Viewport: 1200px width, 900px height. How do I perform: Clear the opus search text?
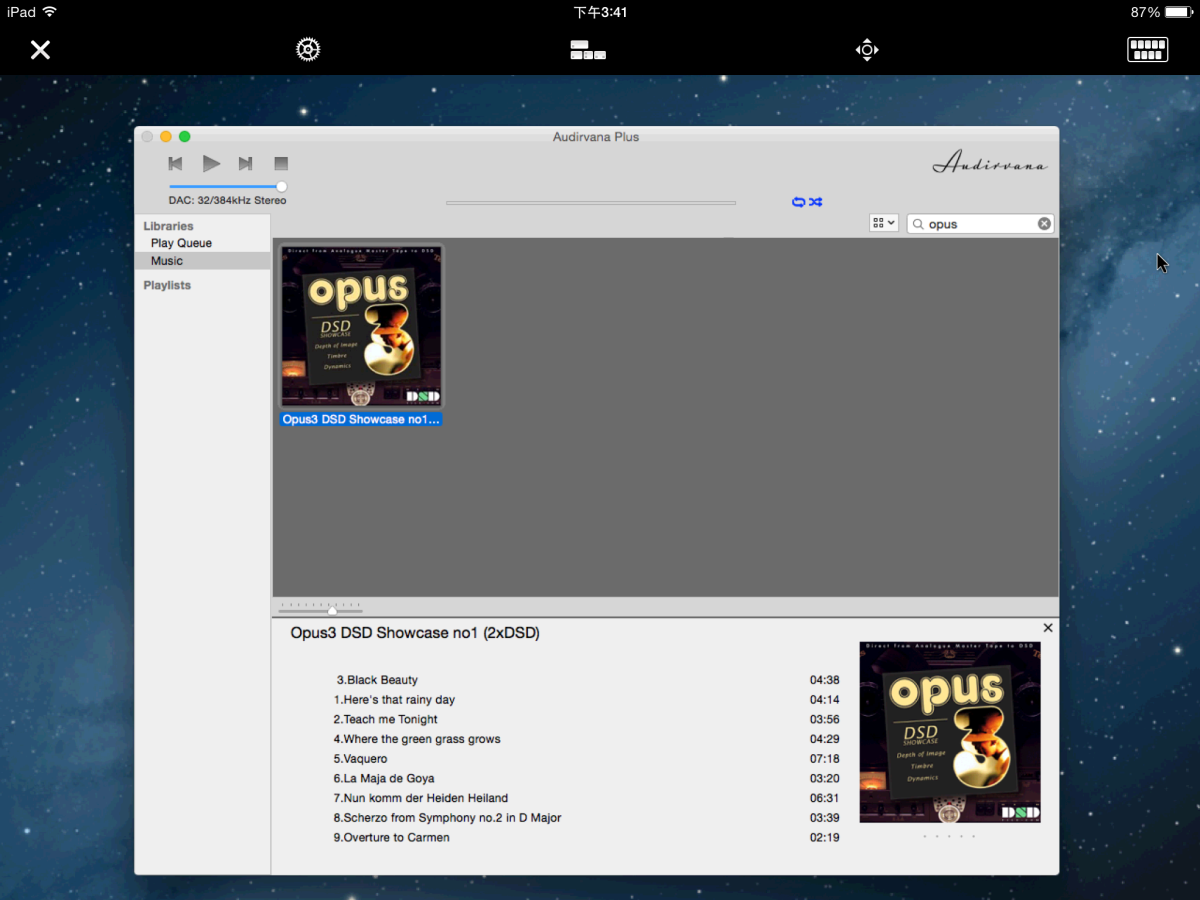point(1044,224)
